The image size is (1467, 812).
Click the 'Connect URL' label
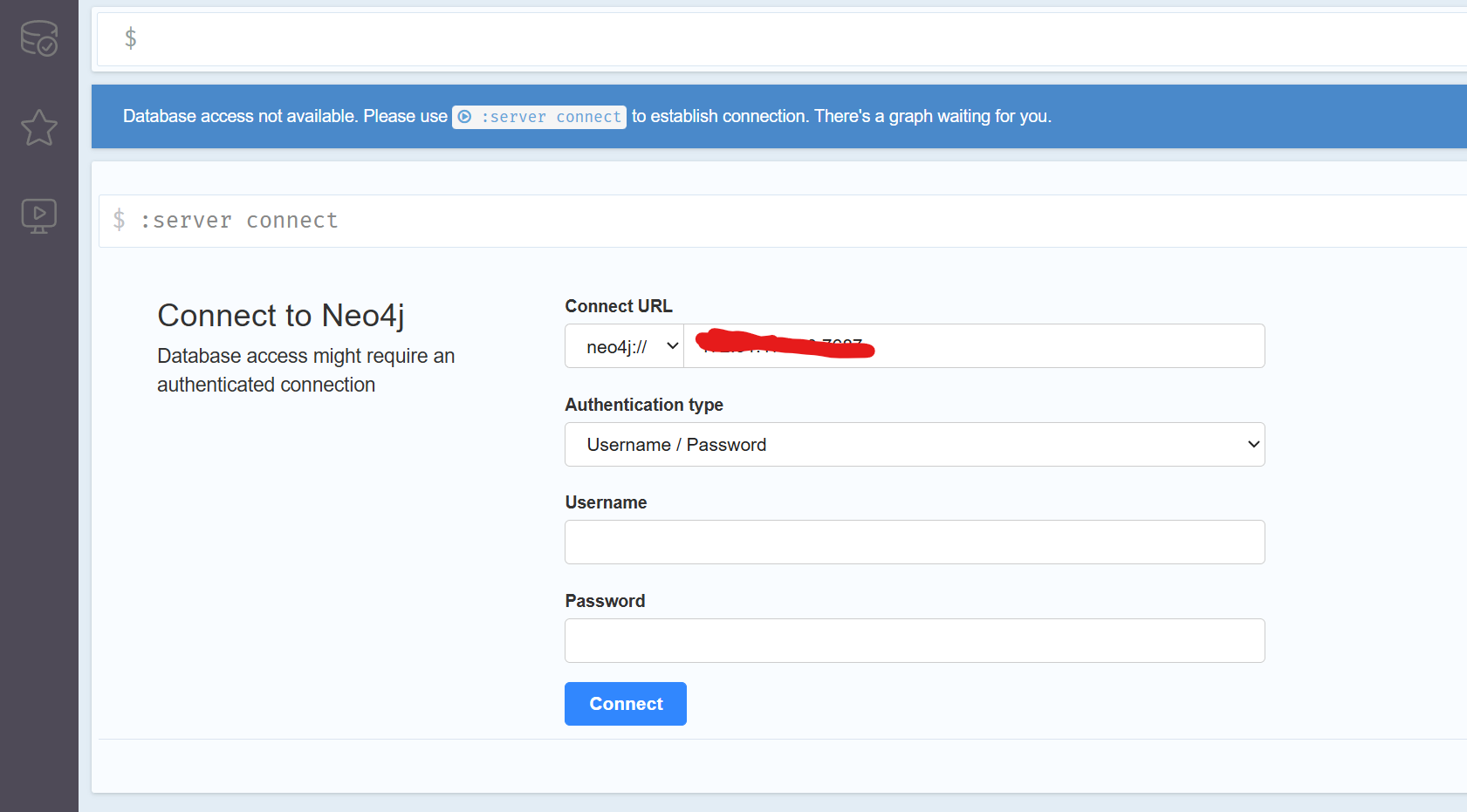coord(619,306)
